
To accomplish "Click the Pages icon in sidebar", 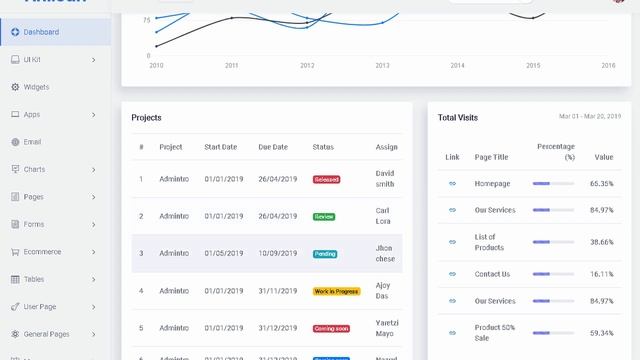I will (x=15, y=197).
